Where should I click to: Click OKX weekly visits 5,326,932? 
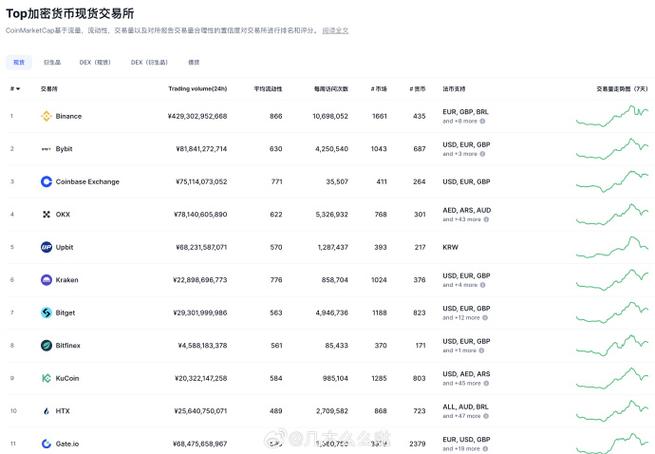332,214
